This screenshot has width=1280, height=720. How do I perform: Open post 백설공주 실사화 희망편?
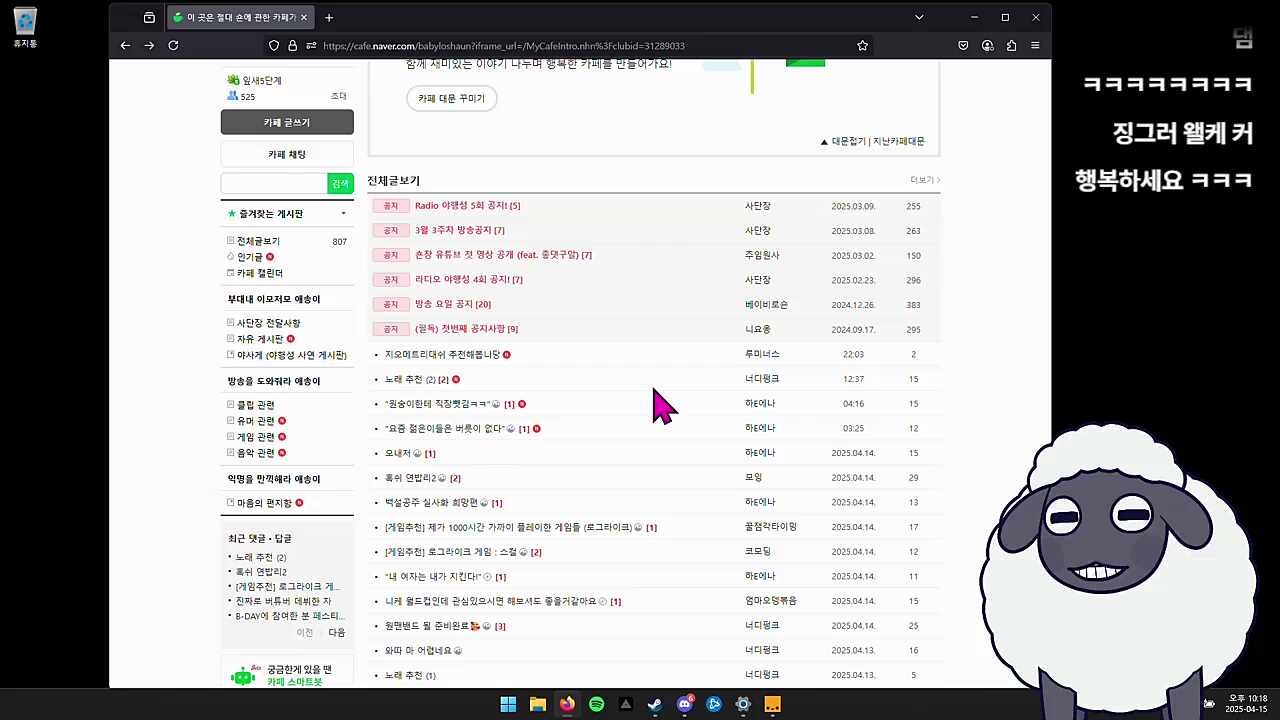coord(431,502)
